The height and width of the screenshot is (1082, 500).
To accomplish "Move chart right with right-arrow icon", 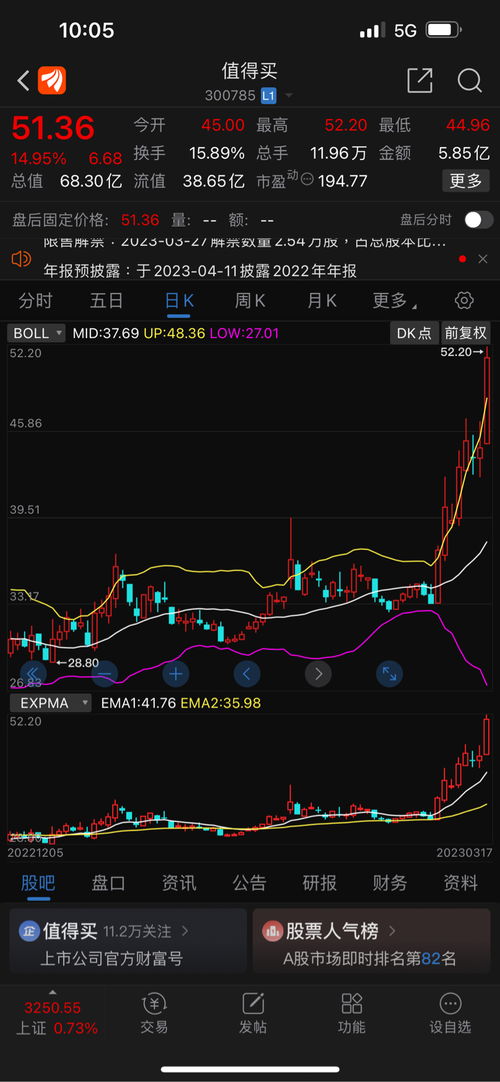I will 318,673.
